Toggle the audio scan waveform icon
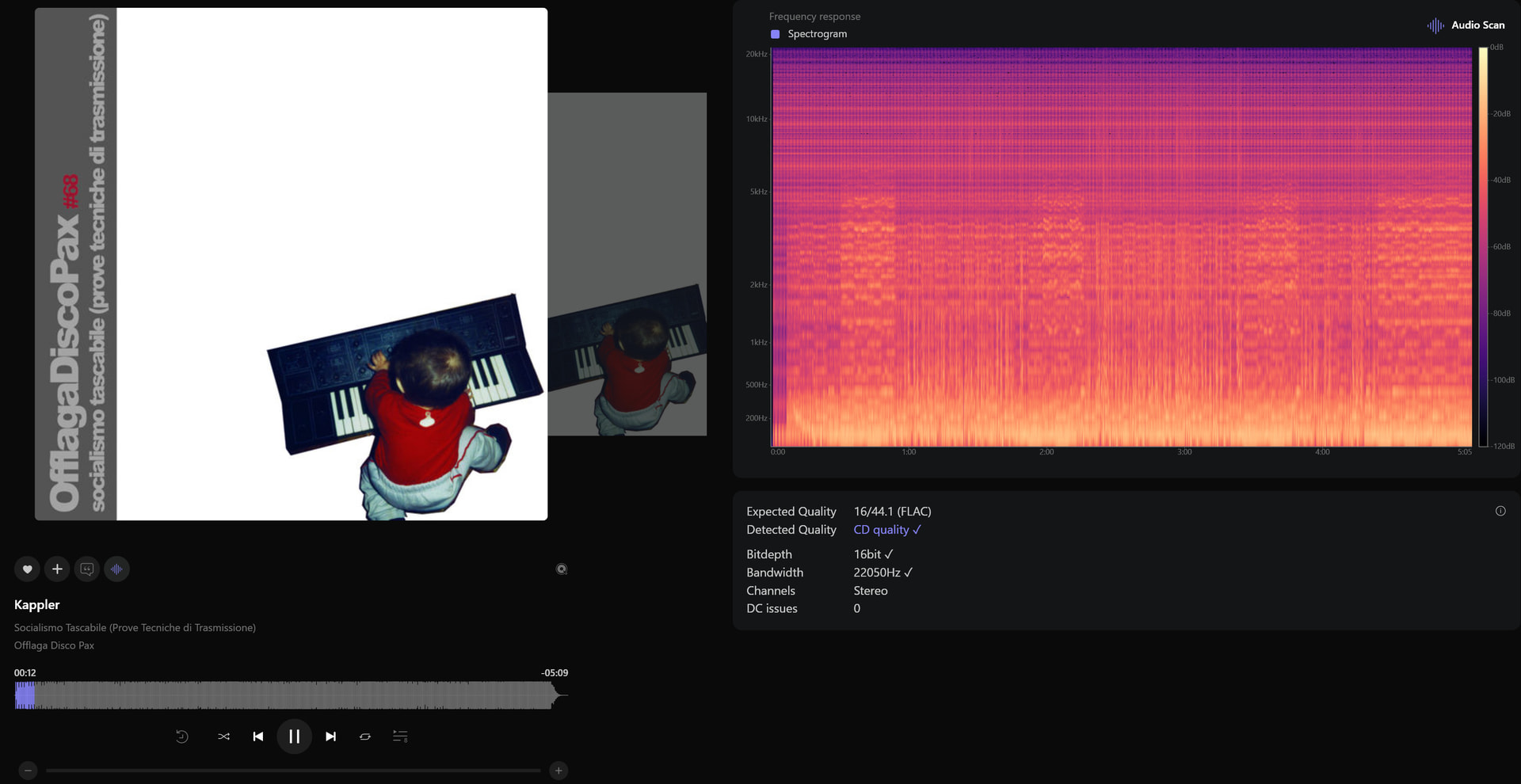This screenshot has width=1521, height=784. tap(116, 569)
